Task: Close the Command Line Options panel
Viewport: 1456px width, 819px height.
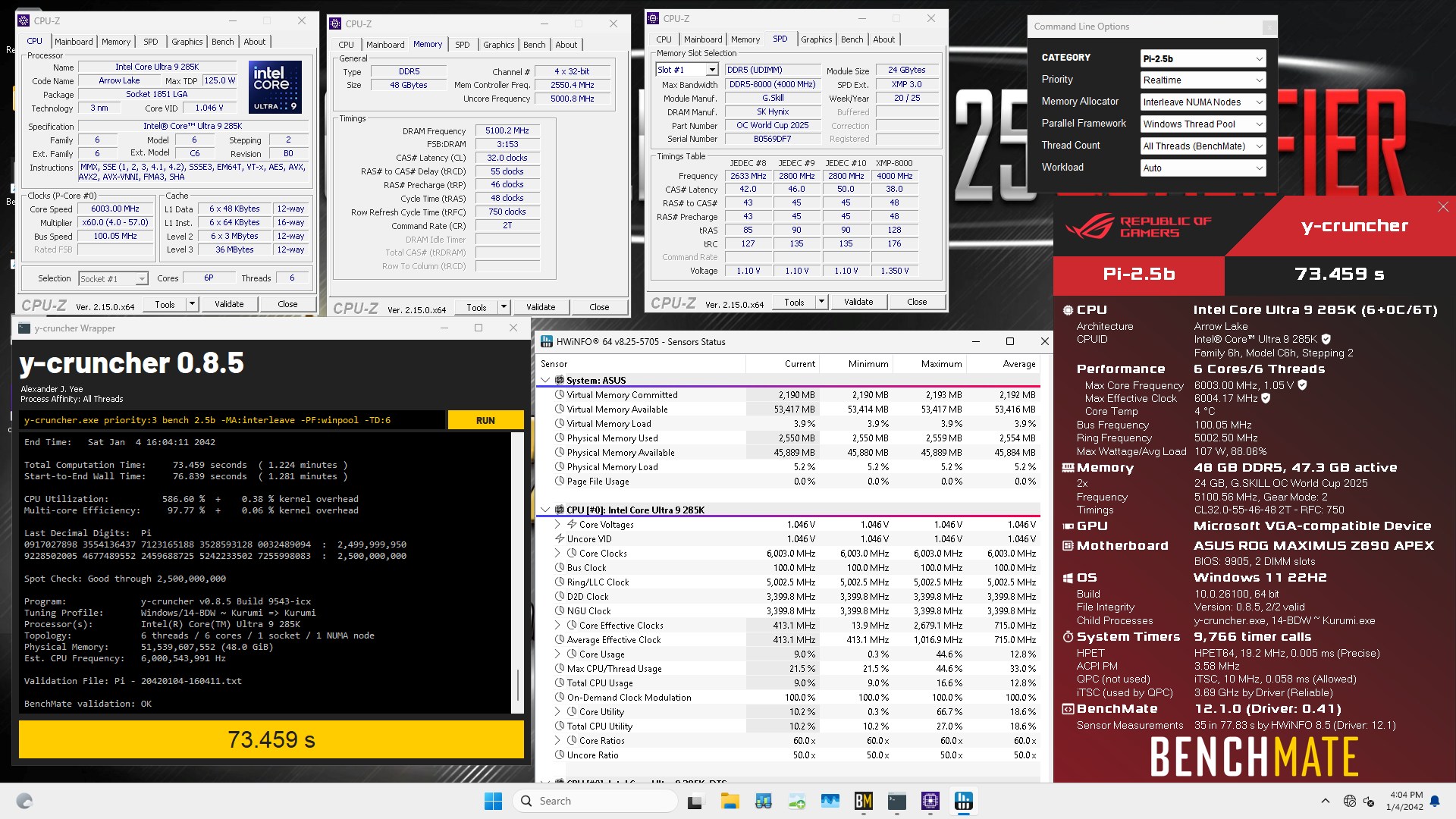Action: pyautogui.click(x=1269, y=27)
